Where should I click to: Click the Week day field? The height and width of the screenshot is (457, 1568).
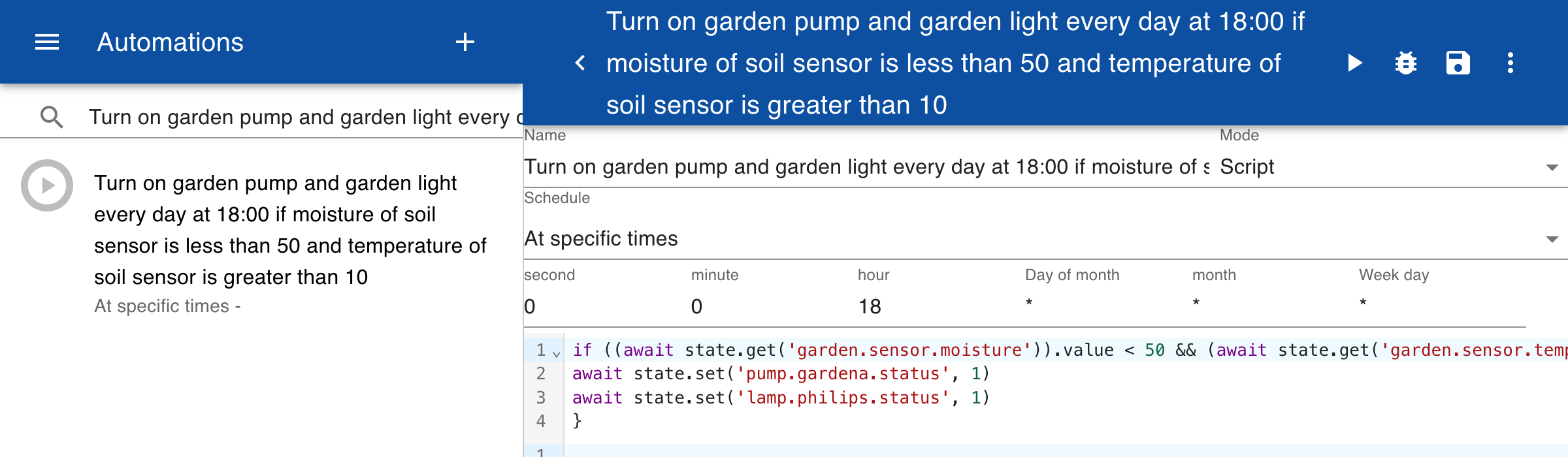(1442, 304)
